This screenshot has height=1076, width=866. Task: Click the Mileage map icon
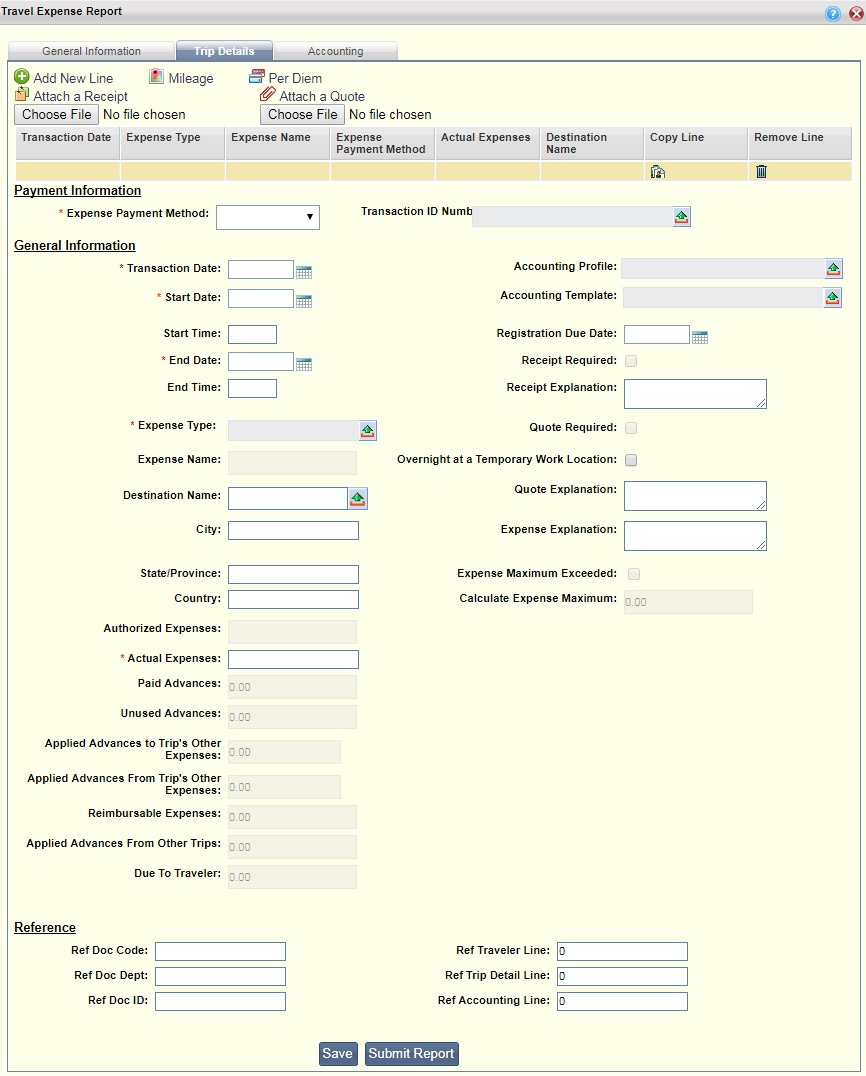click(x=156, y=76)
